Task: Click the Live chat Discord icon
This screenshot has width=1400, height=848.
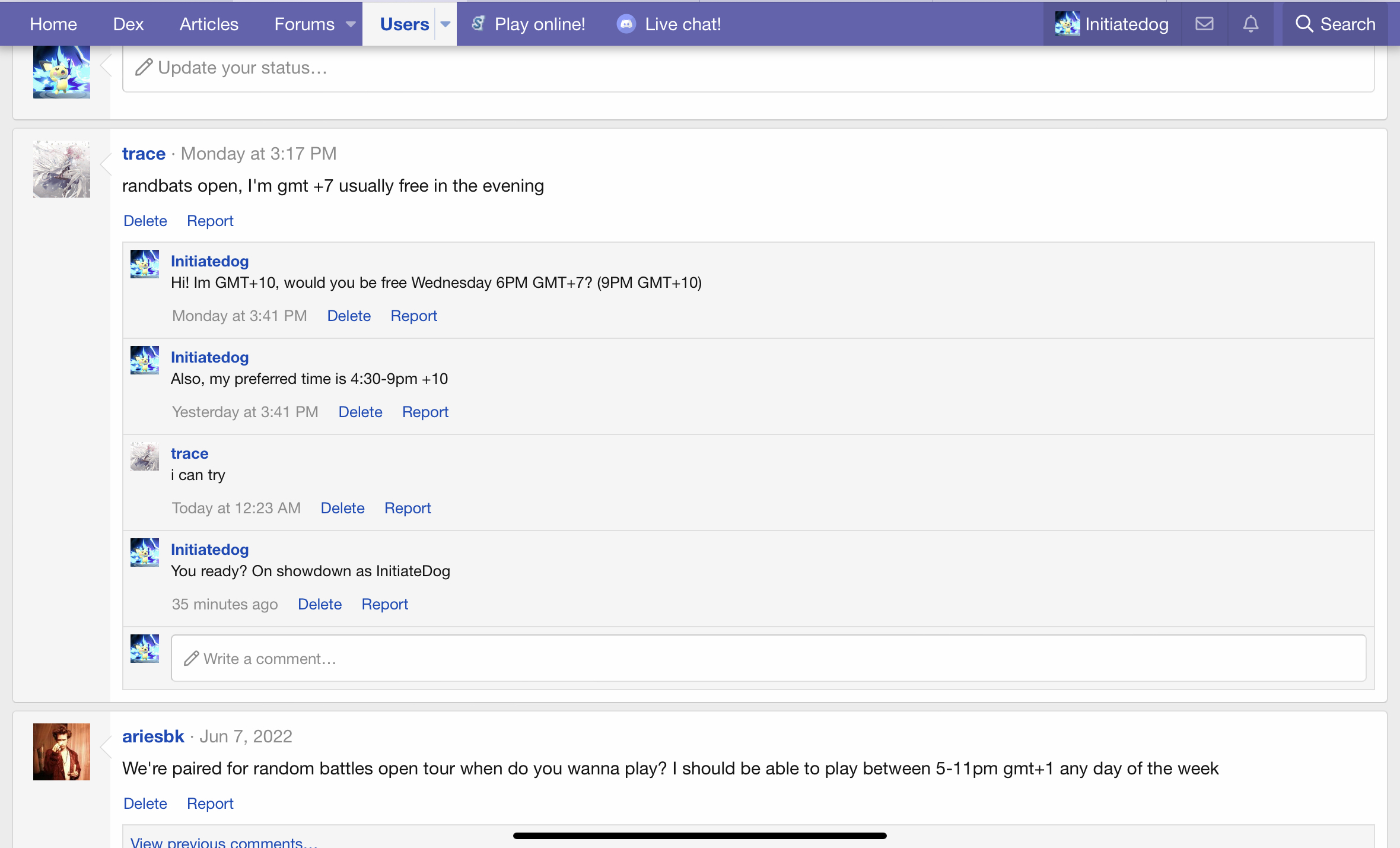Action: (x=626, y=24)
